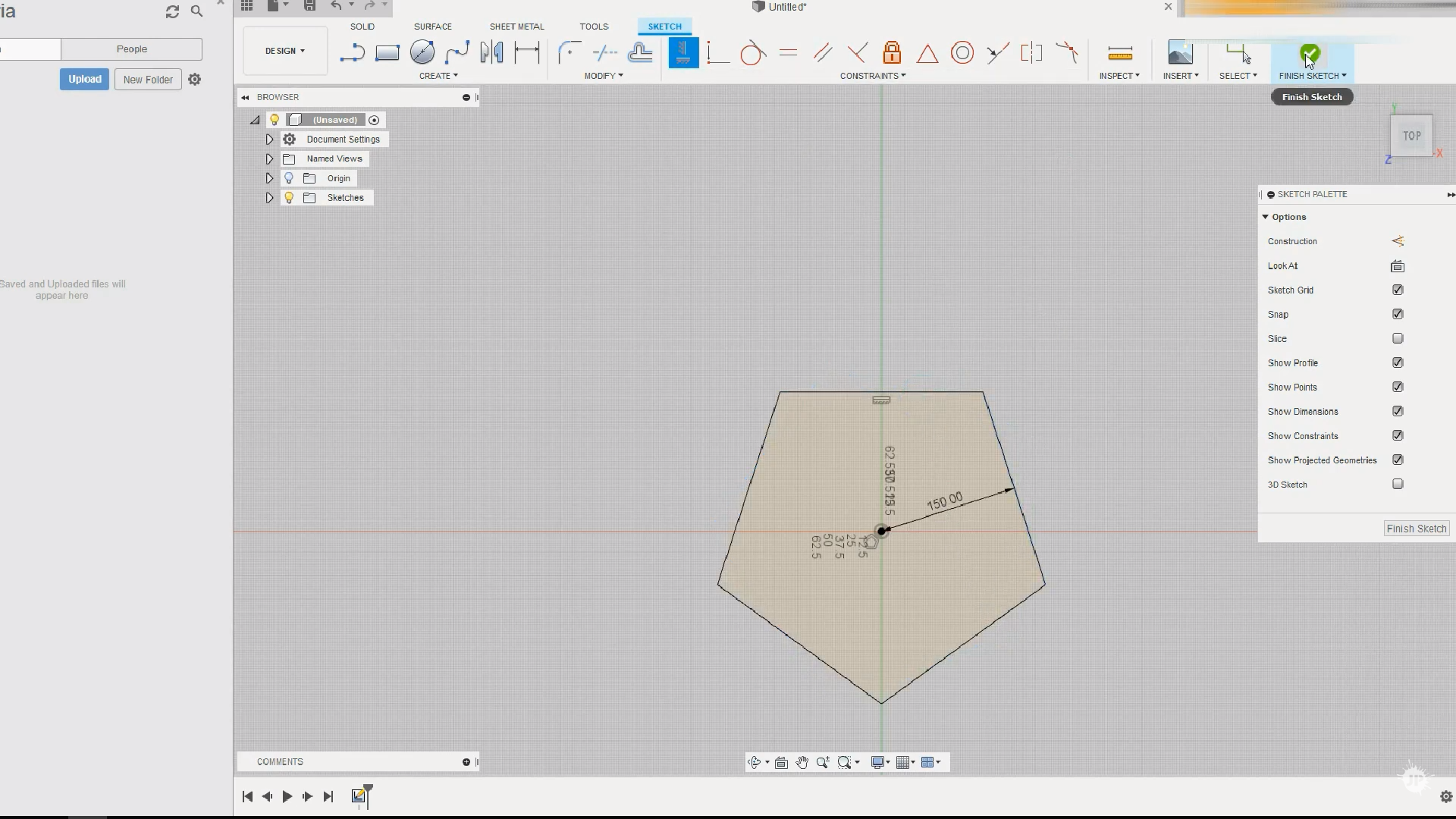Click the Look At palette icon
The width and height of the screenshot is (1456, 819).
[x=1397, y=266]
